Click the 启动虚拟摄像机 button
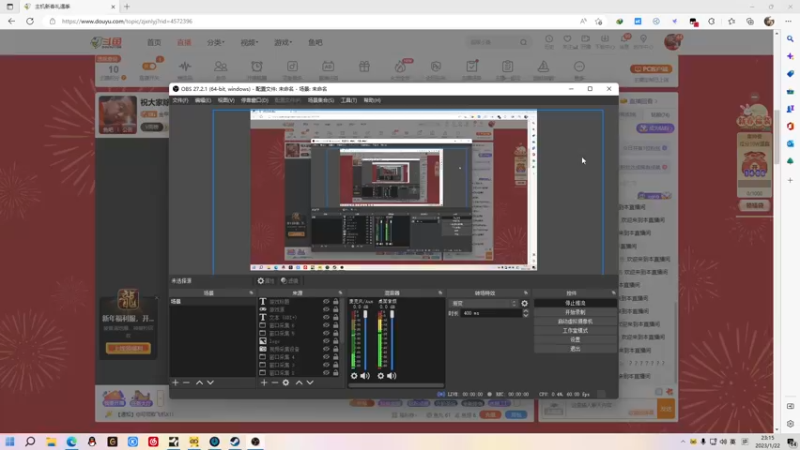This screenshot has height=450, width=800. tap(575, 321)
